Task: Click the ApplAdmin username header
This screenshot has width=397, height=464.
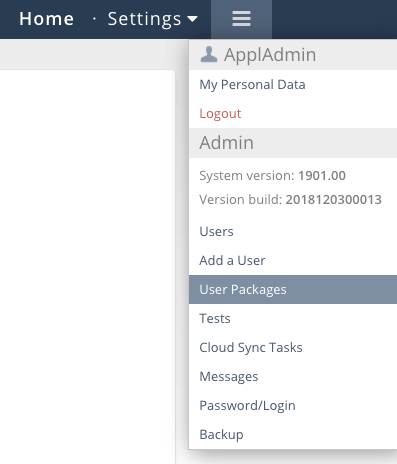Action: (270, 55)
